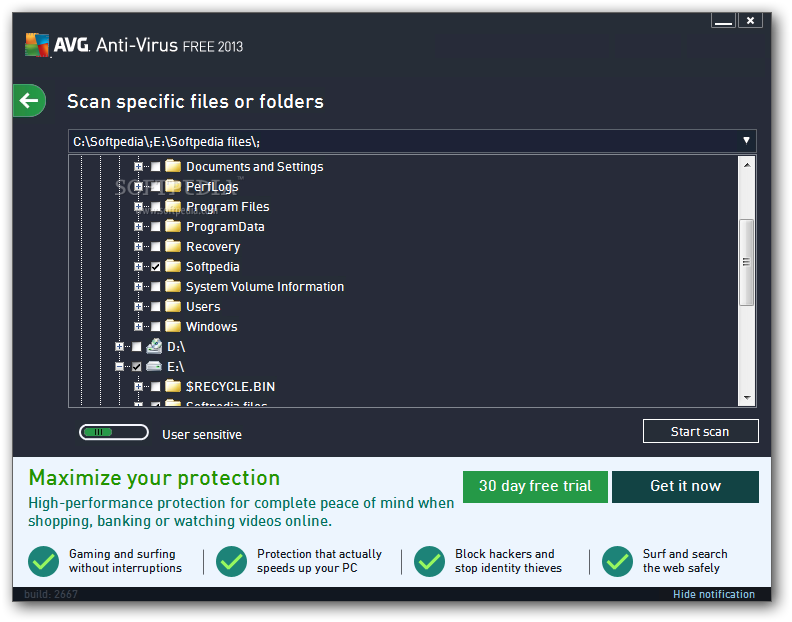The width and height of the screenshot is (792, 622).
Task: Select the Recovery folder icon
Action: pos(173,246)
